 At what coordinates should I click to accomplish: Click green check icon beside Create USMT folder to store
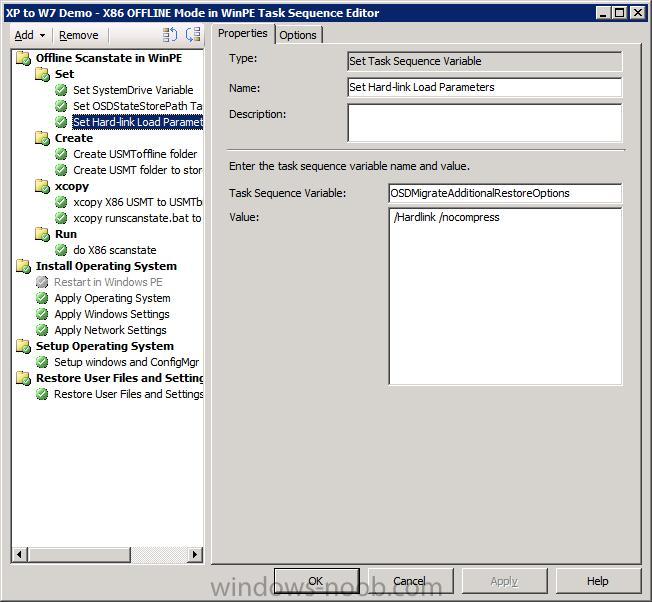[x=61, y=170]
